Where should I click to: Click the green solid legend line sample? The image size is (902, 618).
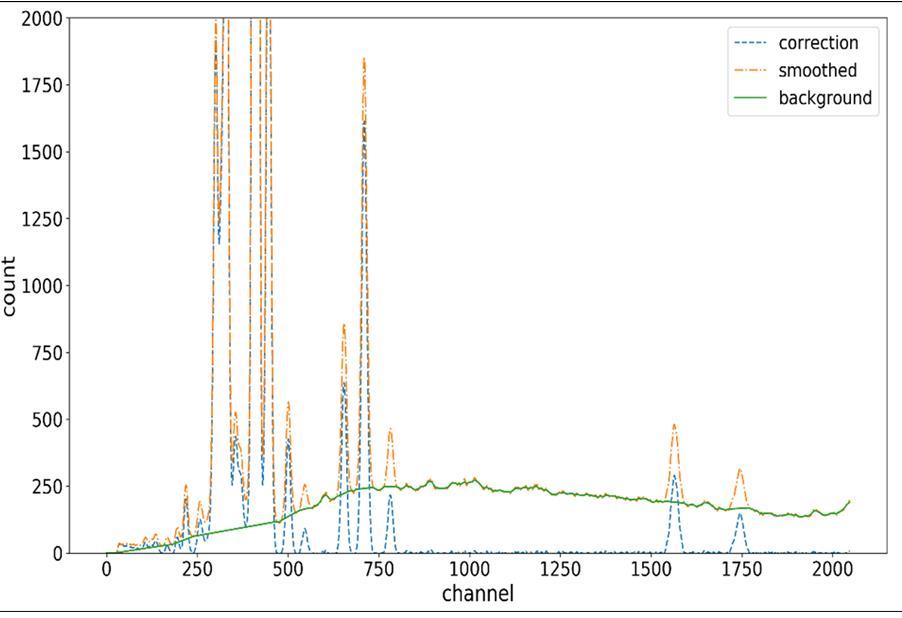[x=750, y=98]
